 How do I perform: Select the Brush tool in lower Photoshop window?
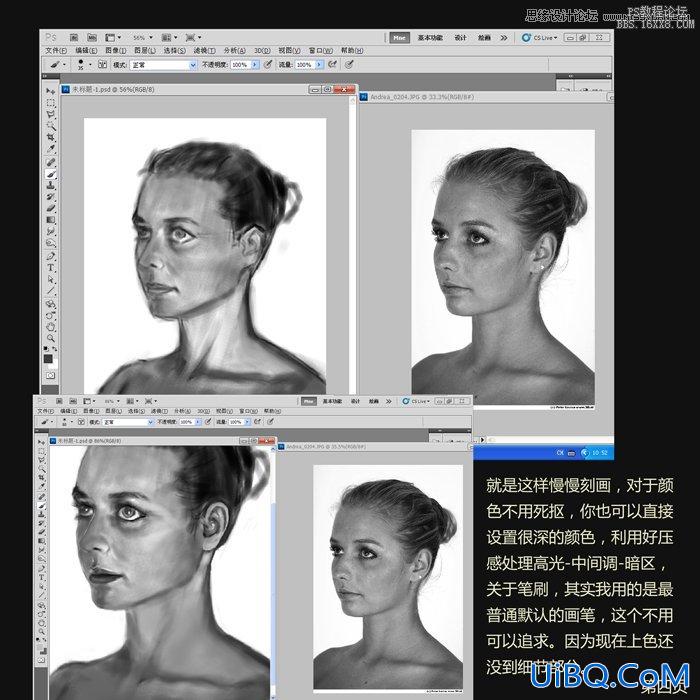point(42,505)
